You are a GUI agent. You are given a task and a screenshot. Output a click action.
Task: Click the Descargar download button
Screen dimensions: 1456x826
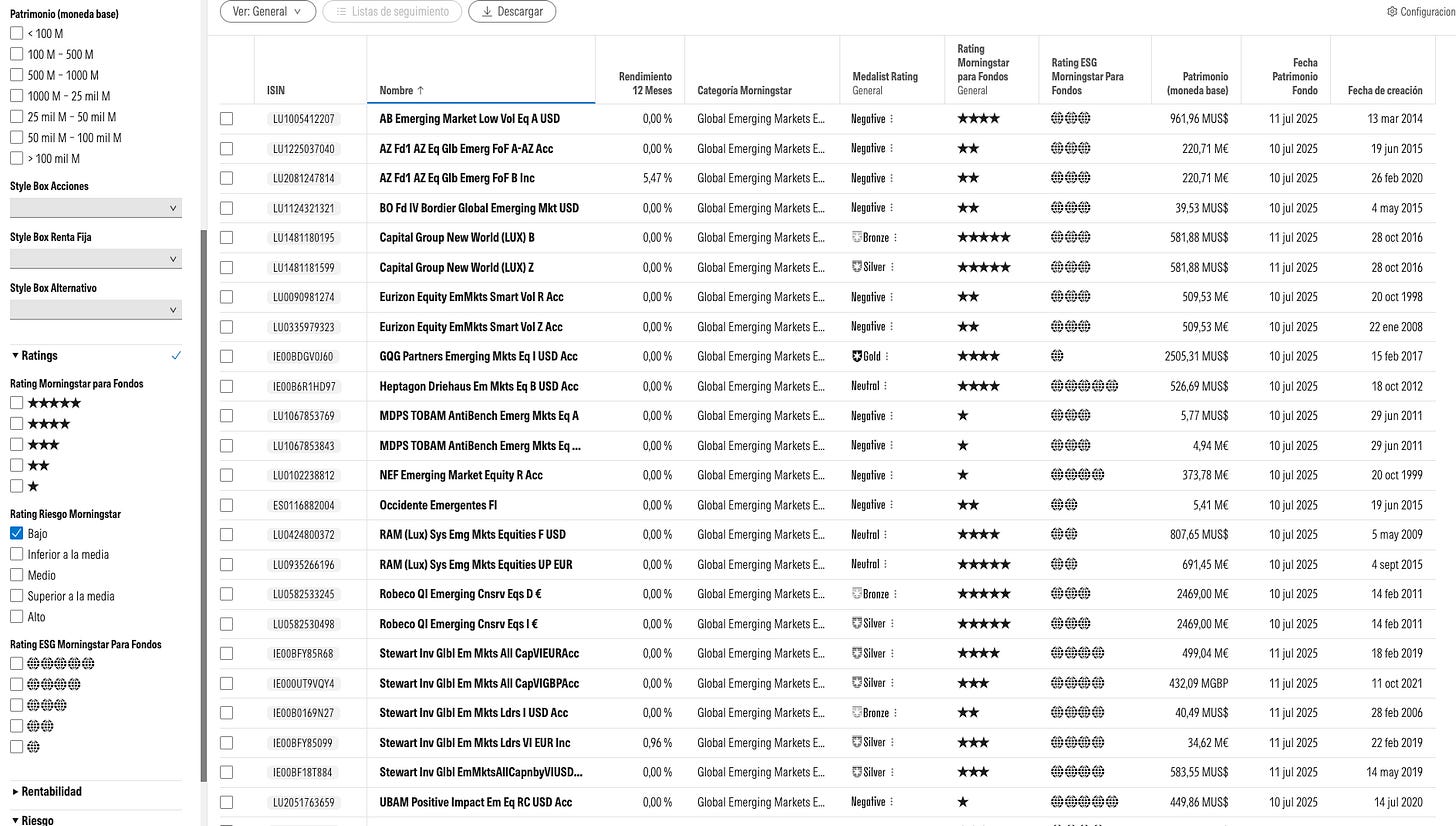pyautogui.click(x=512, y=12)
